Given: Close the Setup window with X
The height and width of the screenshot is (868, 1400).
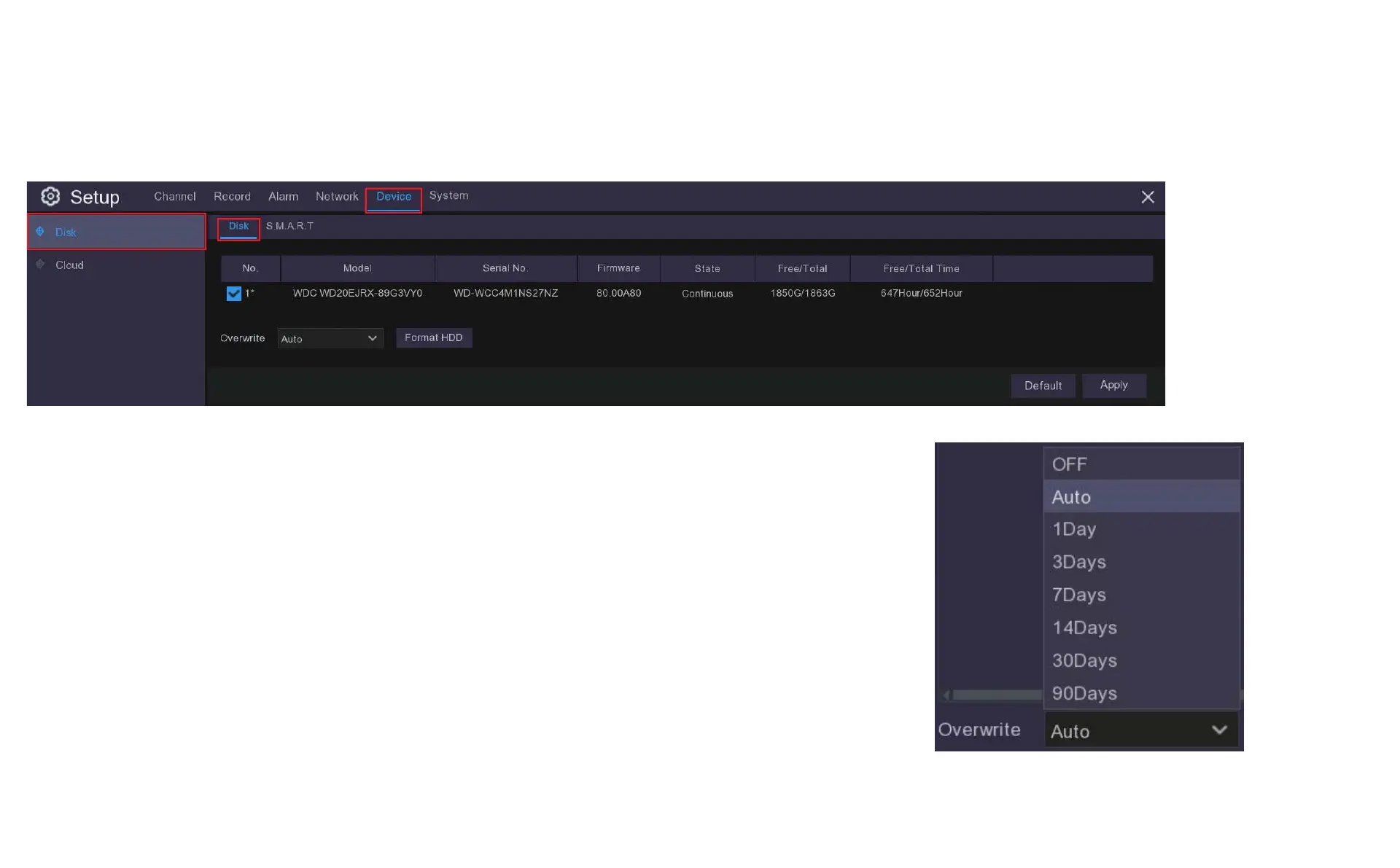Looking at the screenshot, I should point(1147,197).
